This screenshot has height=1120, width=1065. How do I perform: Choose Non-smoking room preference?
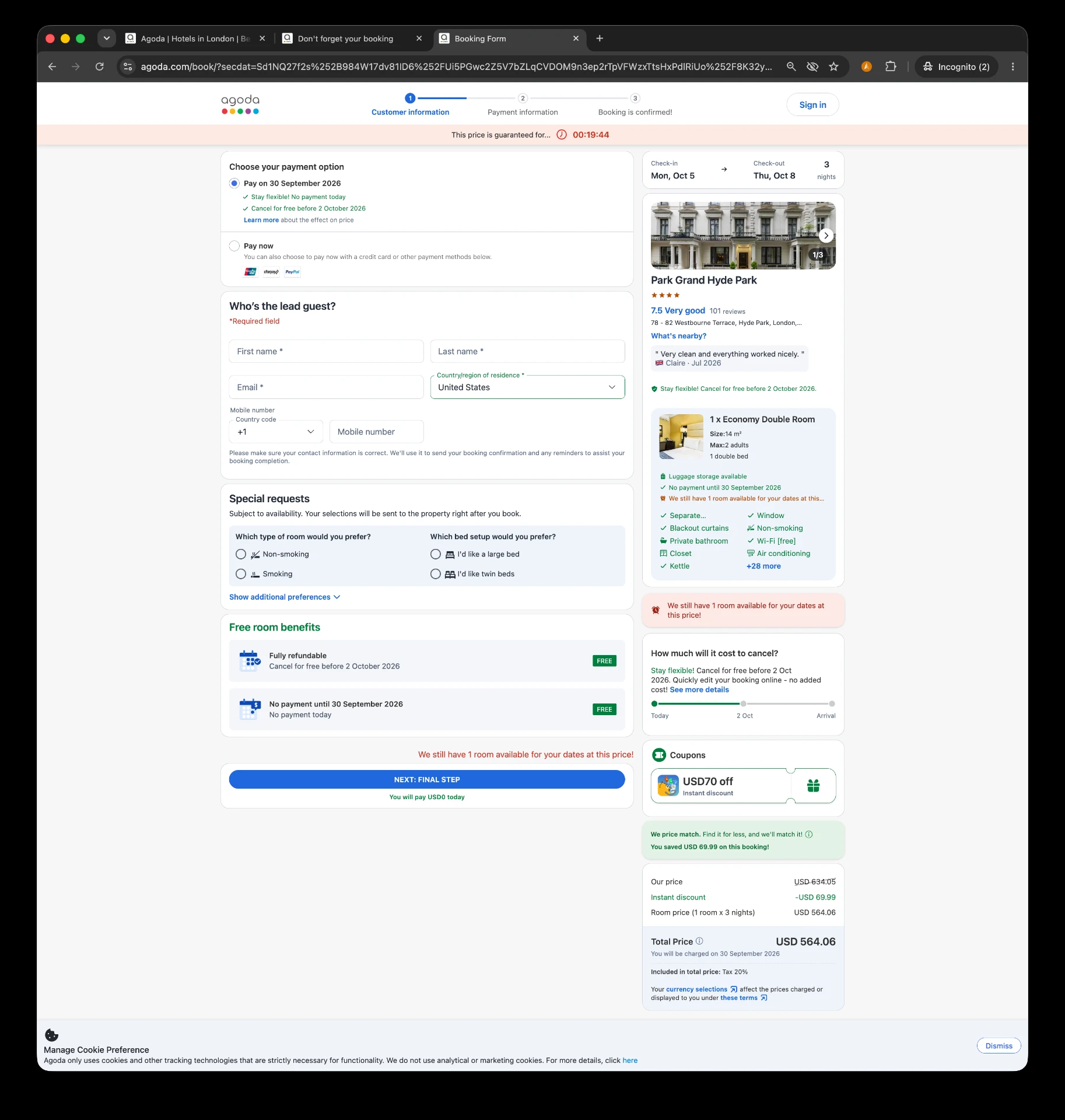click(241, 554)
